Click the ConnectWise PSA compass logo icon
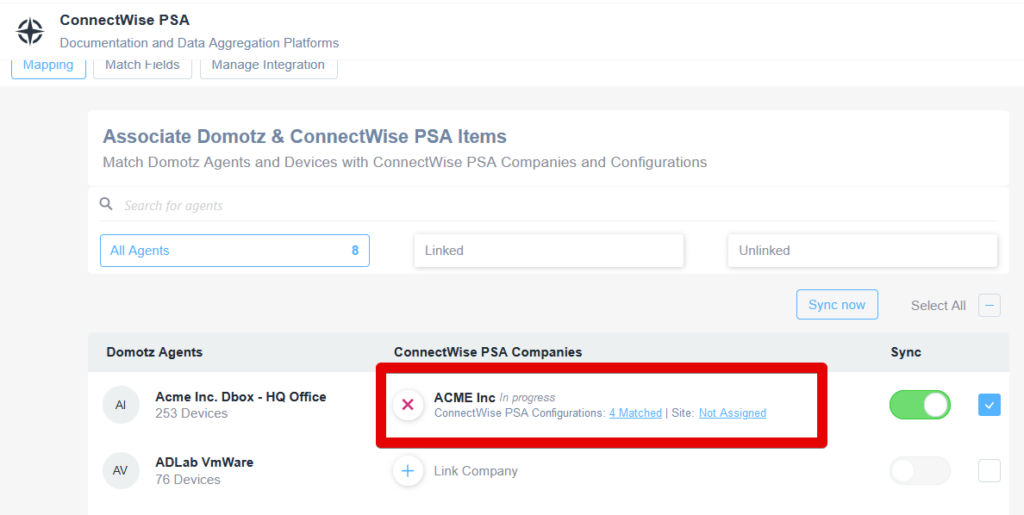The width and height of the screenshot is (1024, 515). tap(30, 31)
